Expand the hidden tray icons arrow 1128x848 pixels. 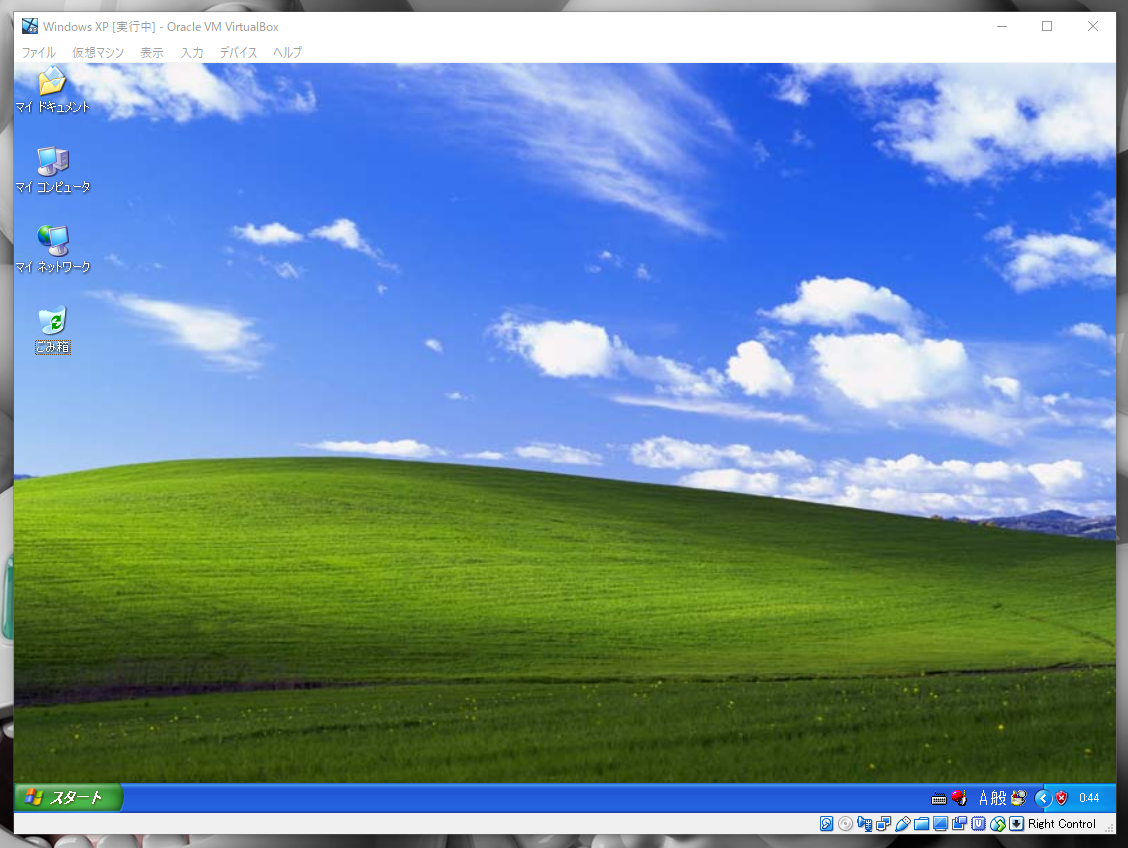tap(1042, 798)
